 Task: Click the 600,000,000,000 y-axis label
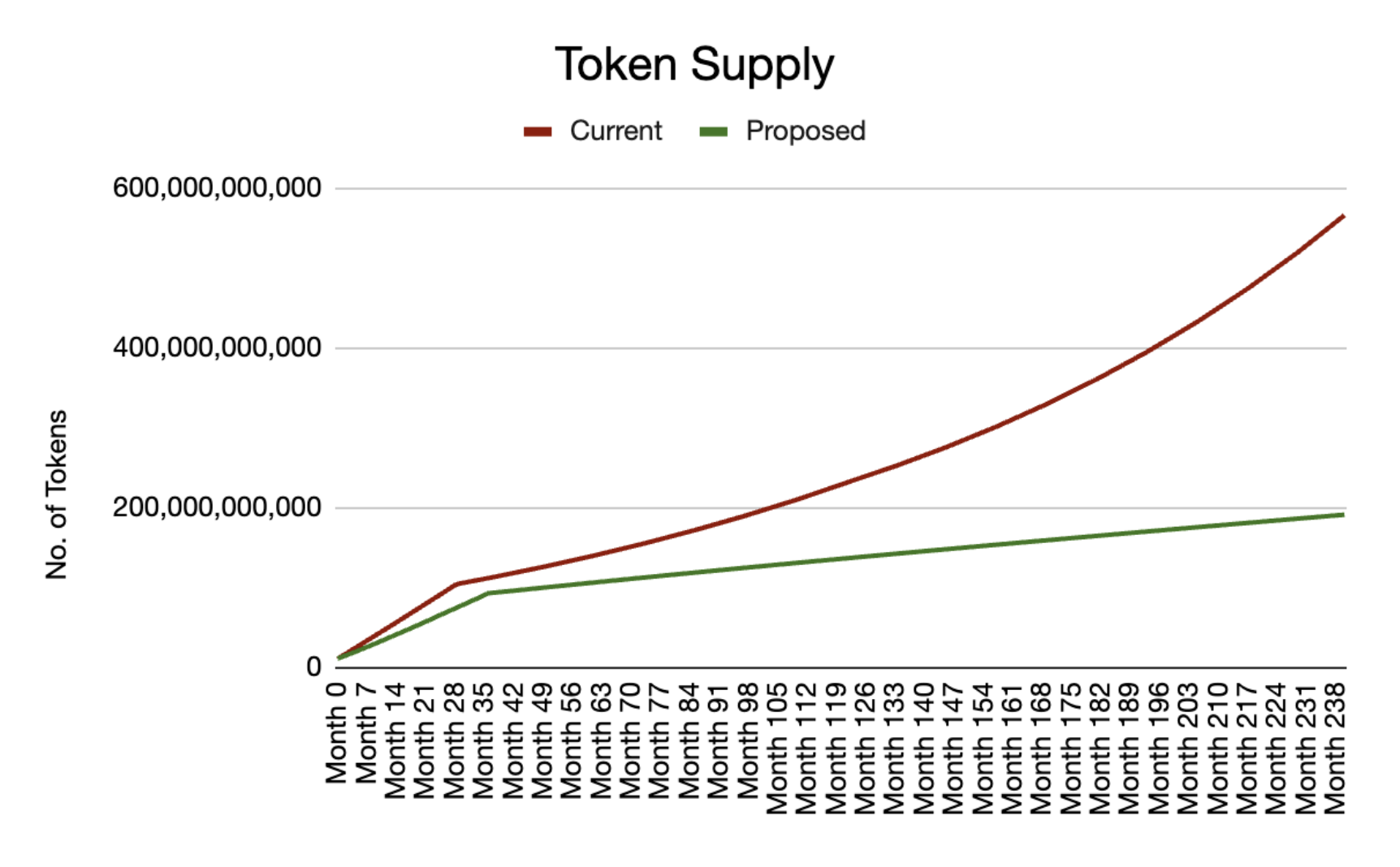click(x=217, y=188)
